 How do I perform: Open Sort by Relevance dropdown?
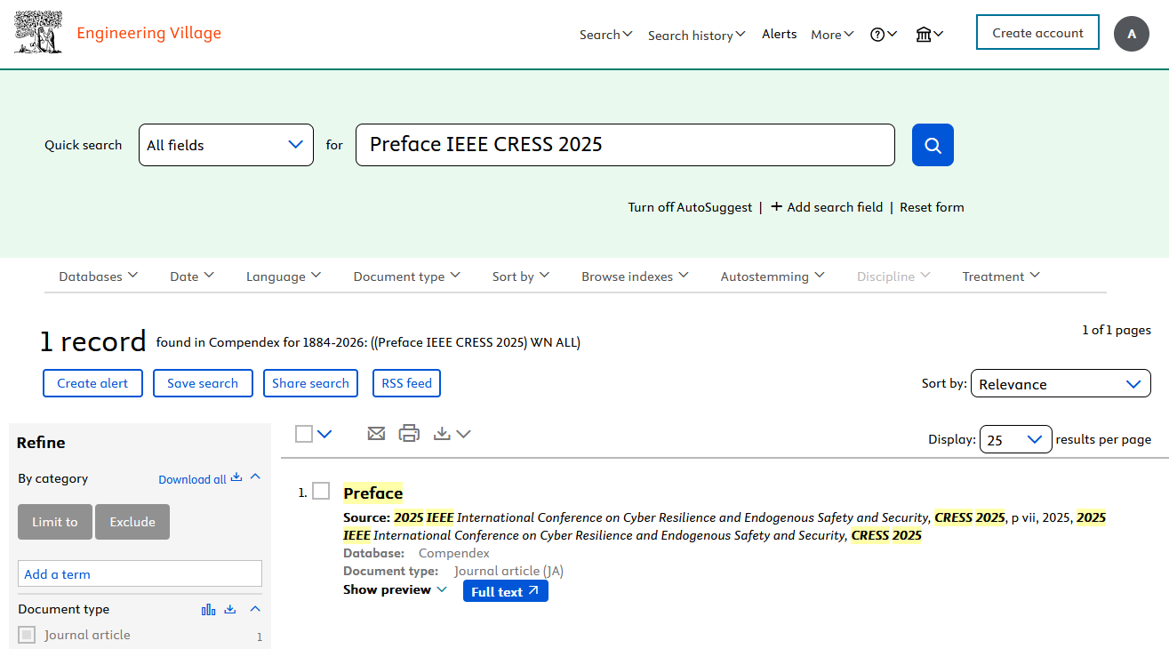click(1060, 384)
